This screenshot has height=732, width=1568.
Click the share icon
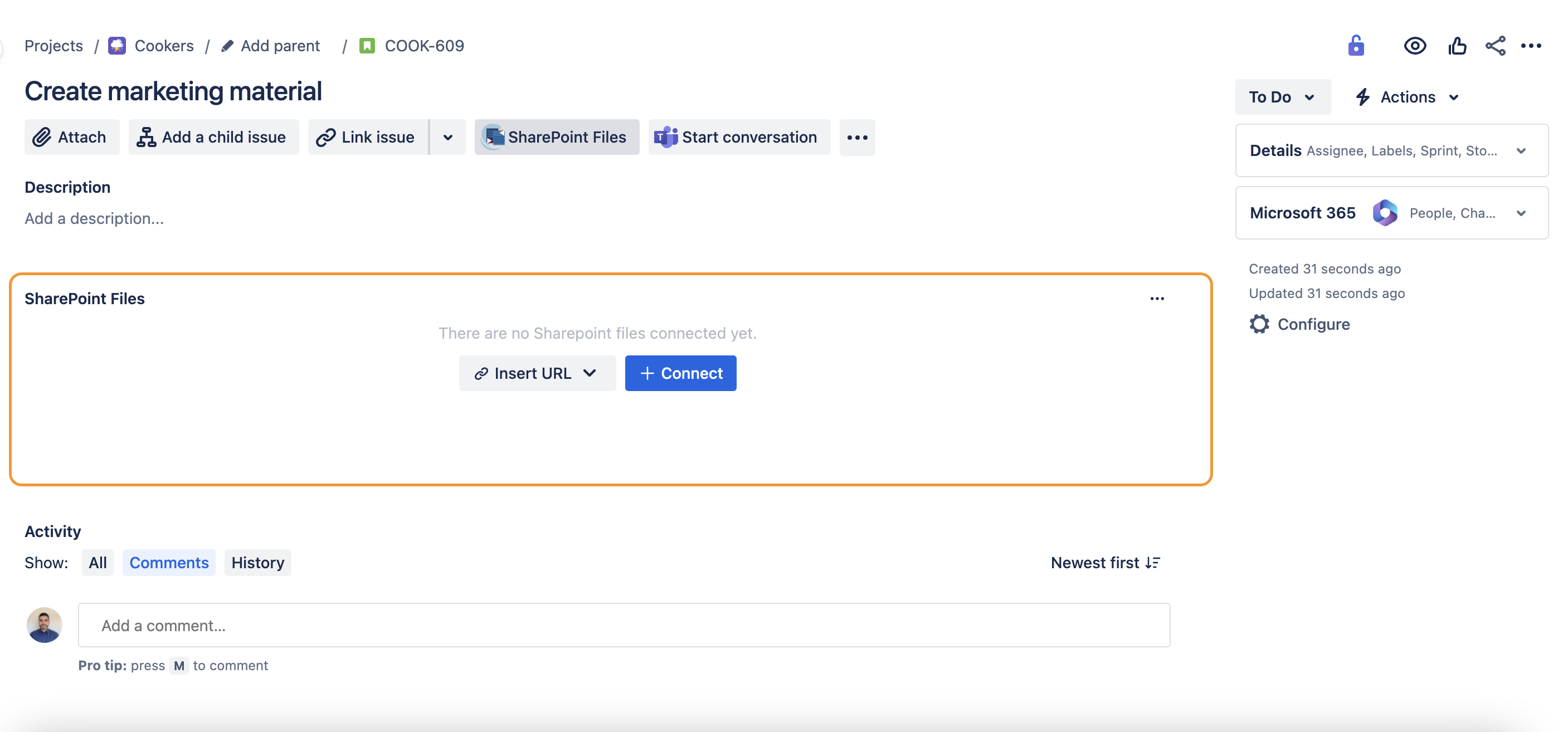pyautogui.click(x=1495, y=46)
